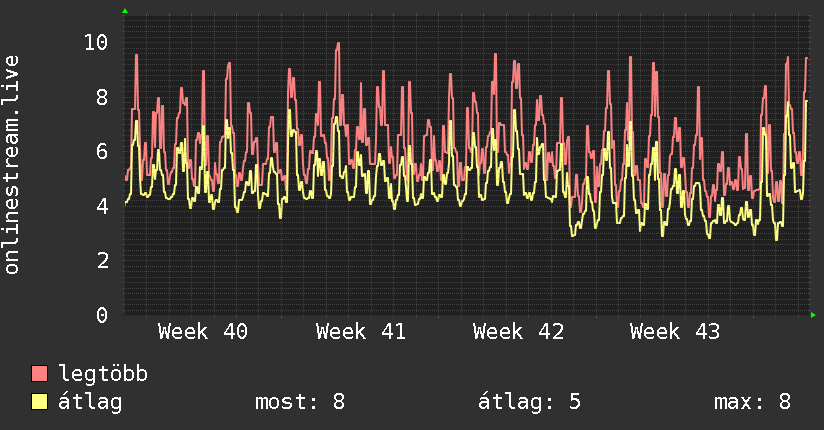Click the y-axis value 0
The image size is (824, 430).
(x=102, y=315)
